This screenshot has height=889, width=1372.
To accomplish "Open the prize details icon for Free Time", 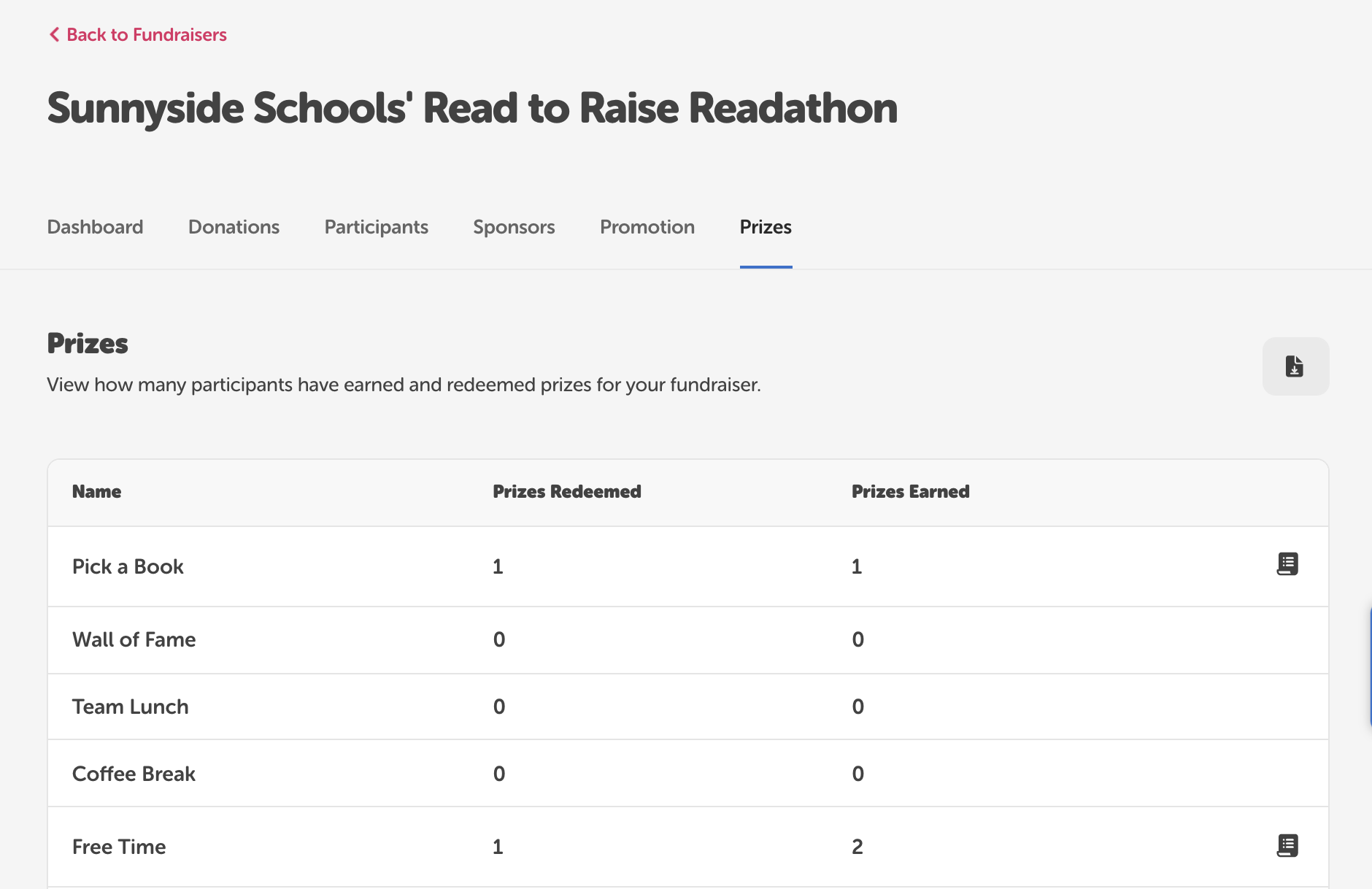I will tap(1287, 845).
